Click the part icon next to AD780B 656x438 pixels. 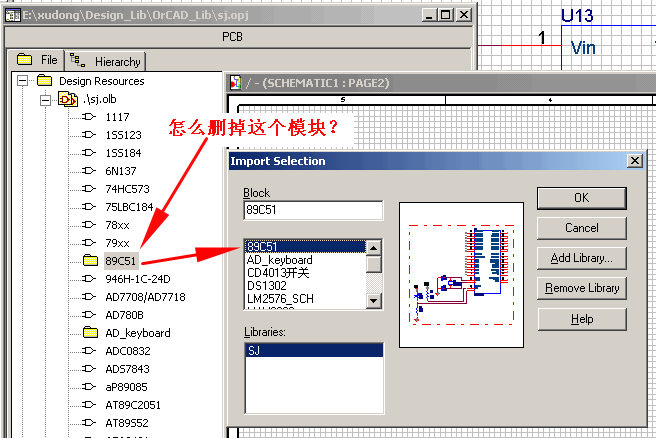(x=89, y=315)
